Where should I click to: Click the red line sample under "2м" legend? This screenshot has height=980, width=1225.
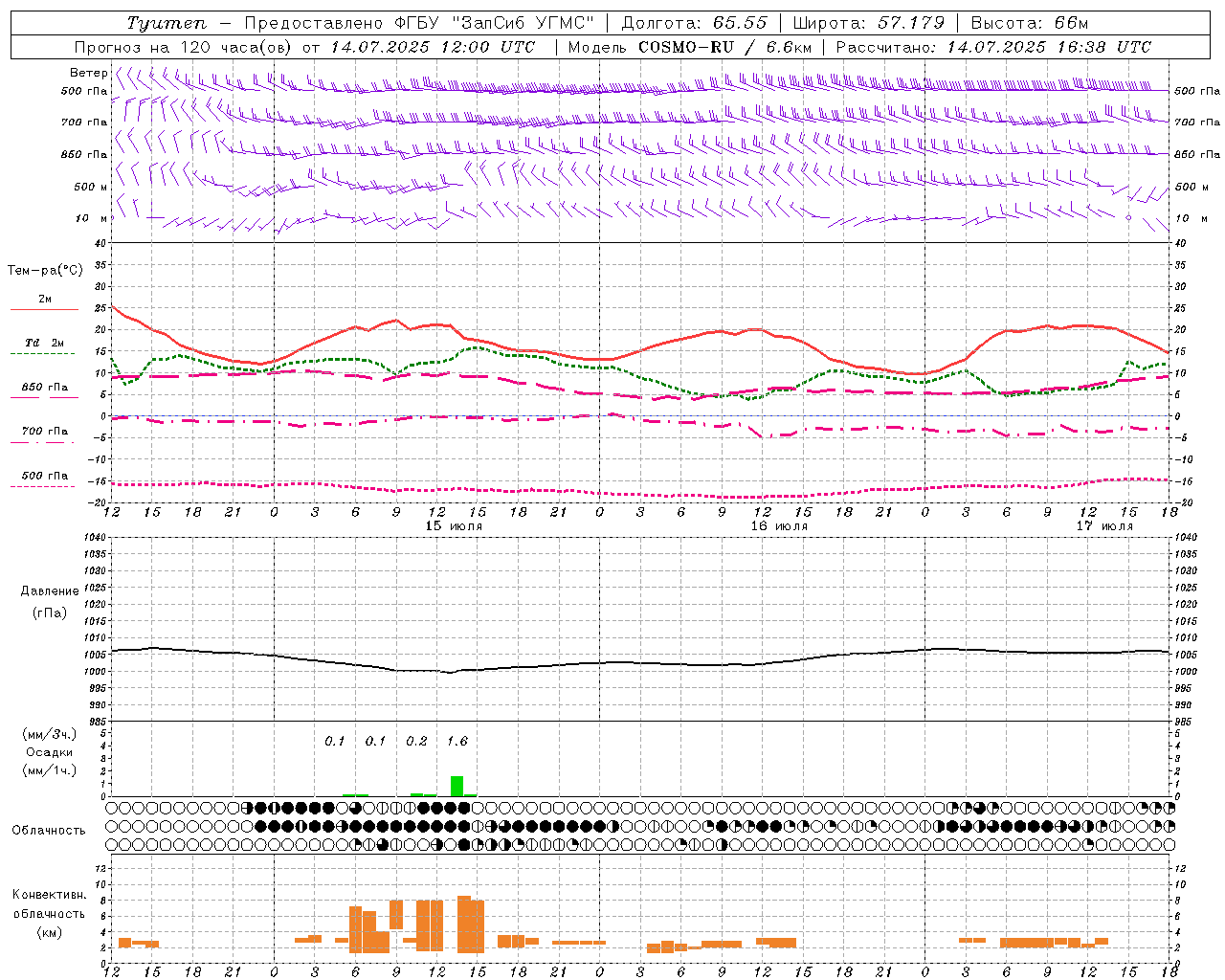43,310
